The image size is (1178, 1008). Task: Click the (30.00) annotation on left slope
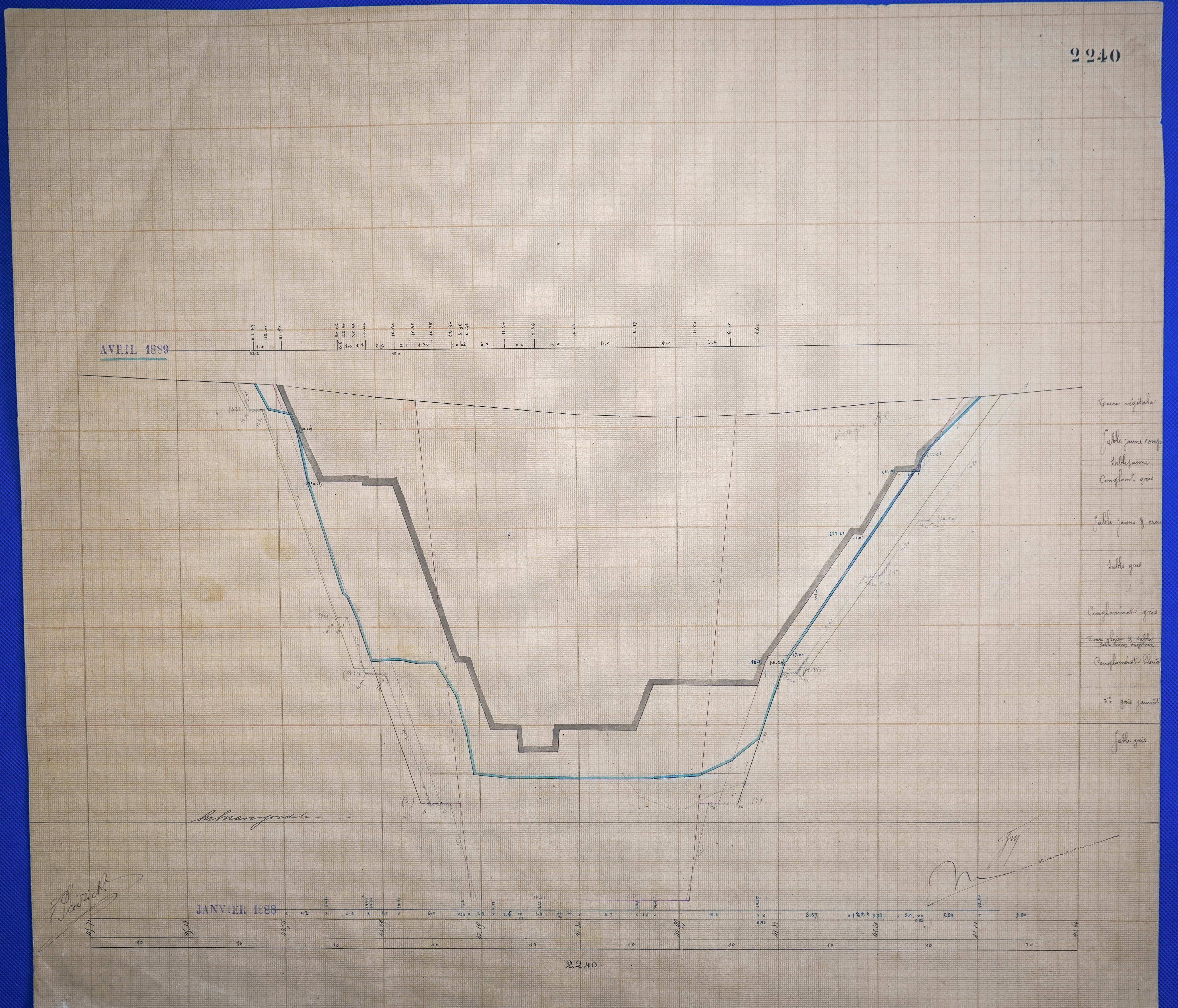tap(305, 429)
